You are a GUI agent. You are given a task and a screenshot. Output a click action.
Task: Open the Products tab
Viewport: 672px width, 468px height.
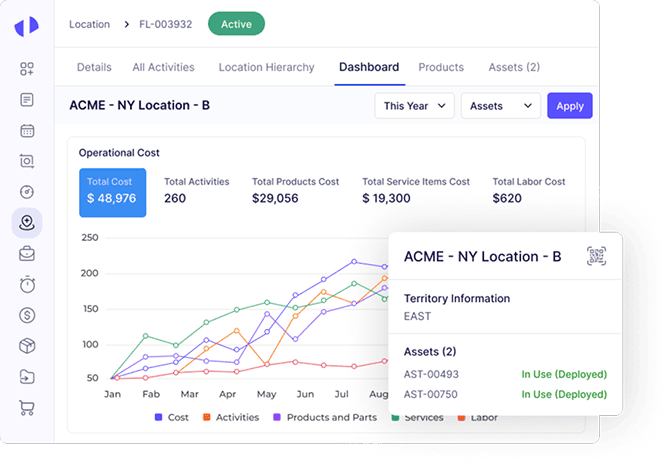pyautogui.click(x=441, y=67)
